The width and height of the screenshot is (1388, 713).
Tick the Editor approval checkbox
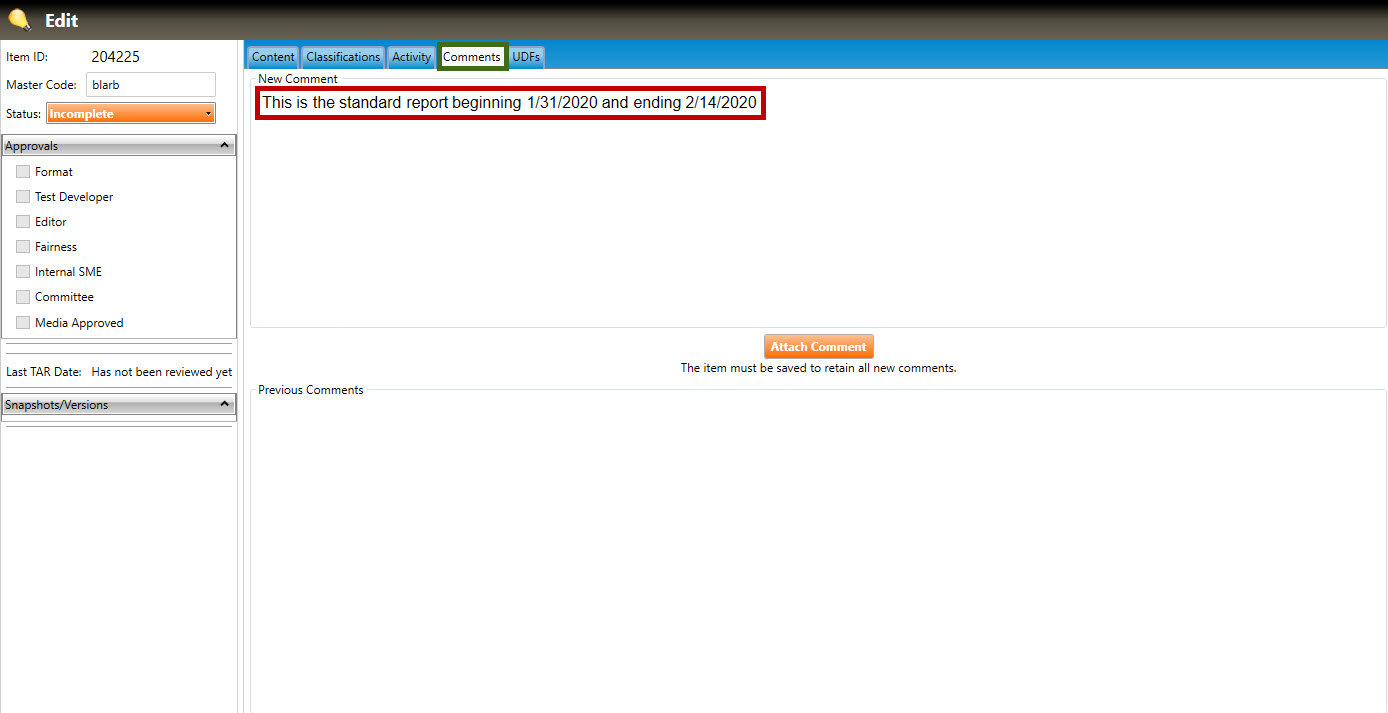[x=23, y=222]
